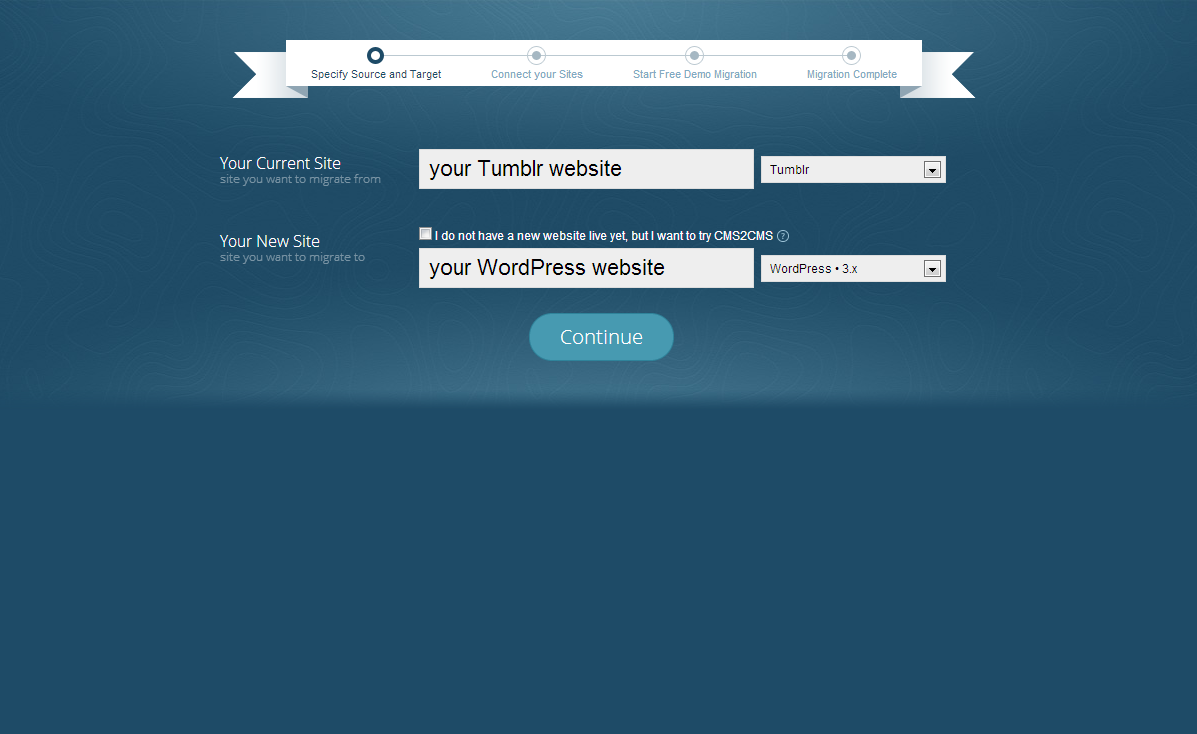Click the 'I do not have a new website' label

pos(604,236)
